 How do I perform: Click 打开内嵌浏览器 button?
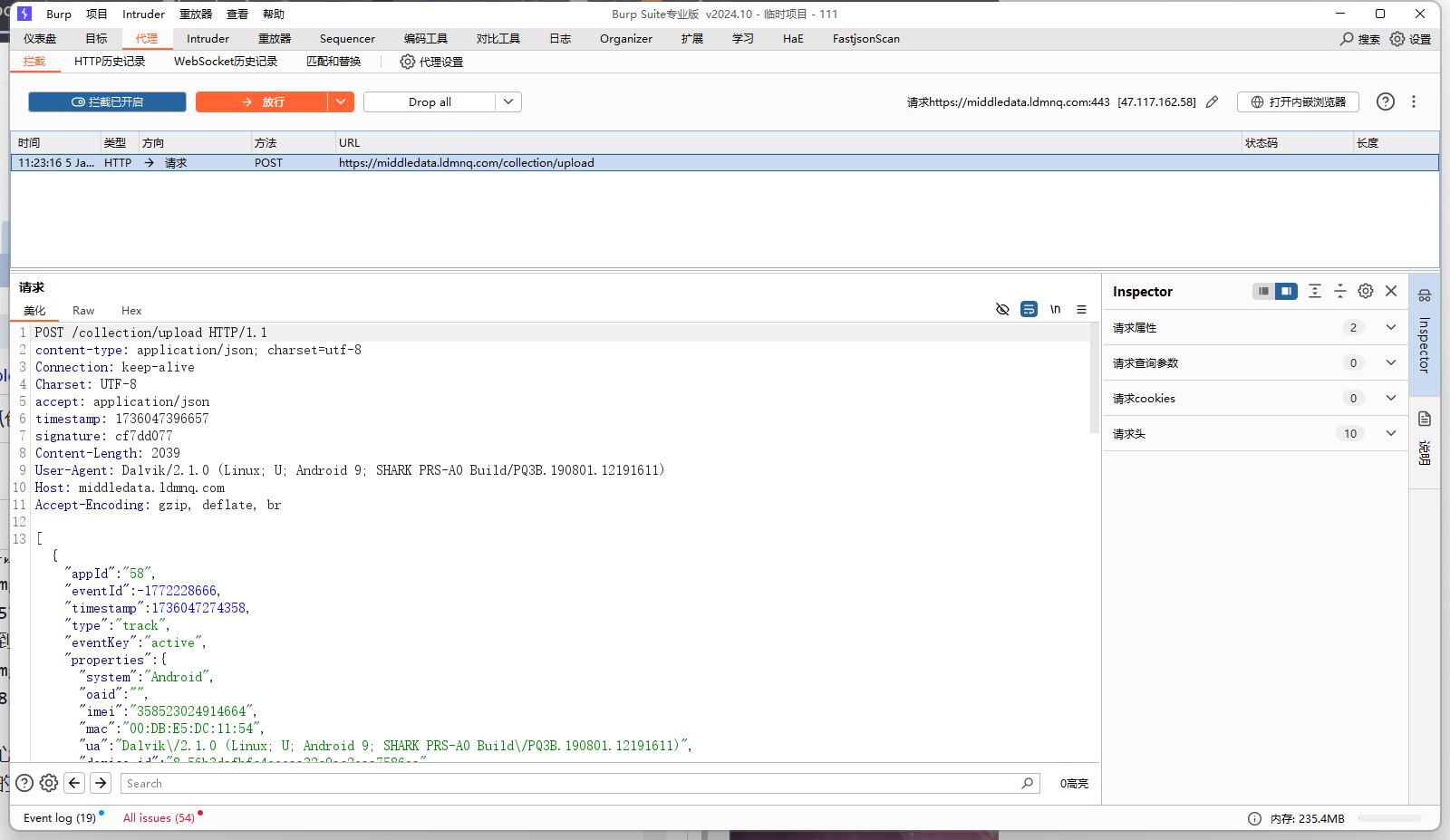(1298, 102)
